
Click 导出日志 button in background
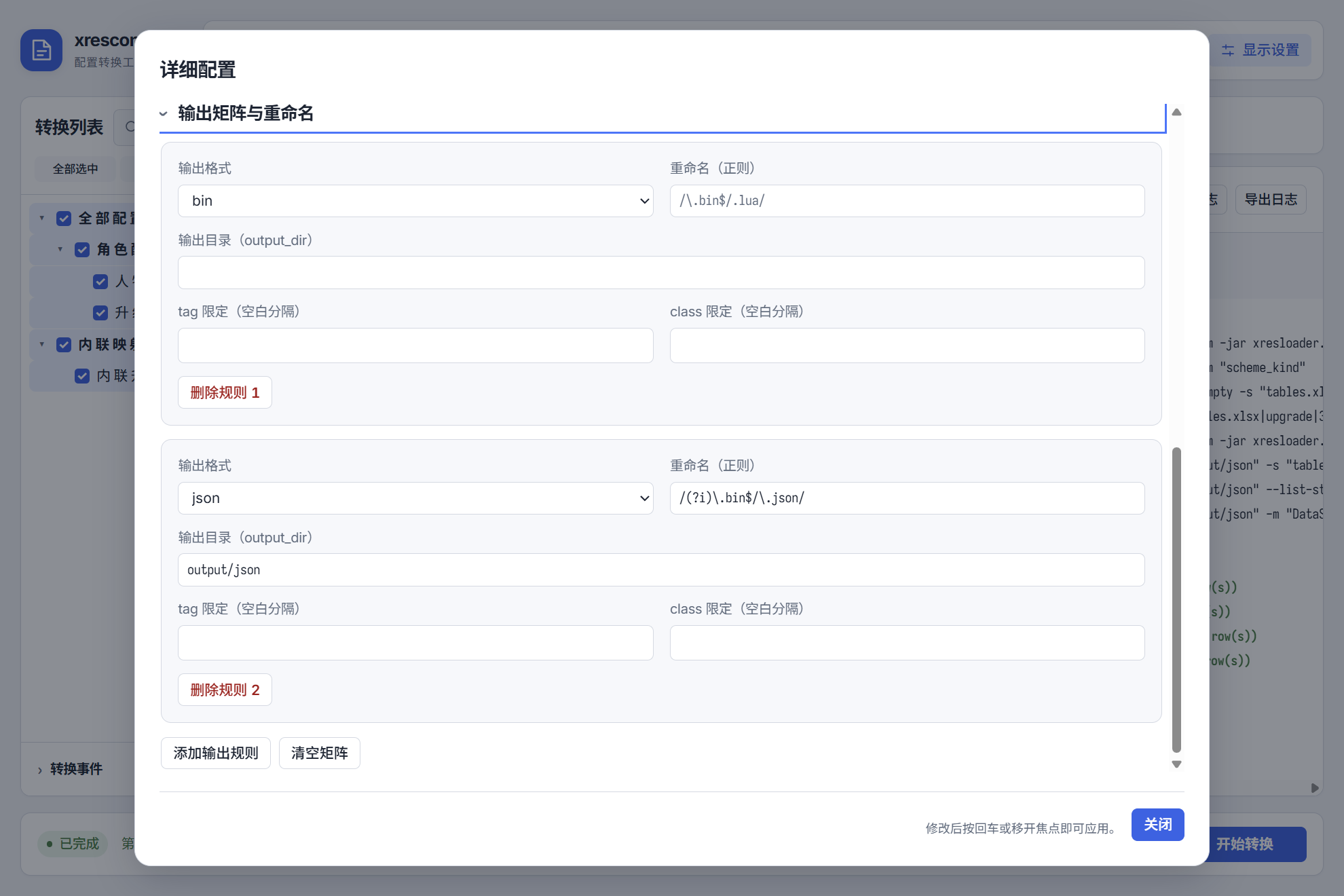1271,200
